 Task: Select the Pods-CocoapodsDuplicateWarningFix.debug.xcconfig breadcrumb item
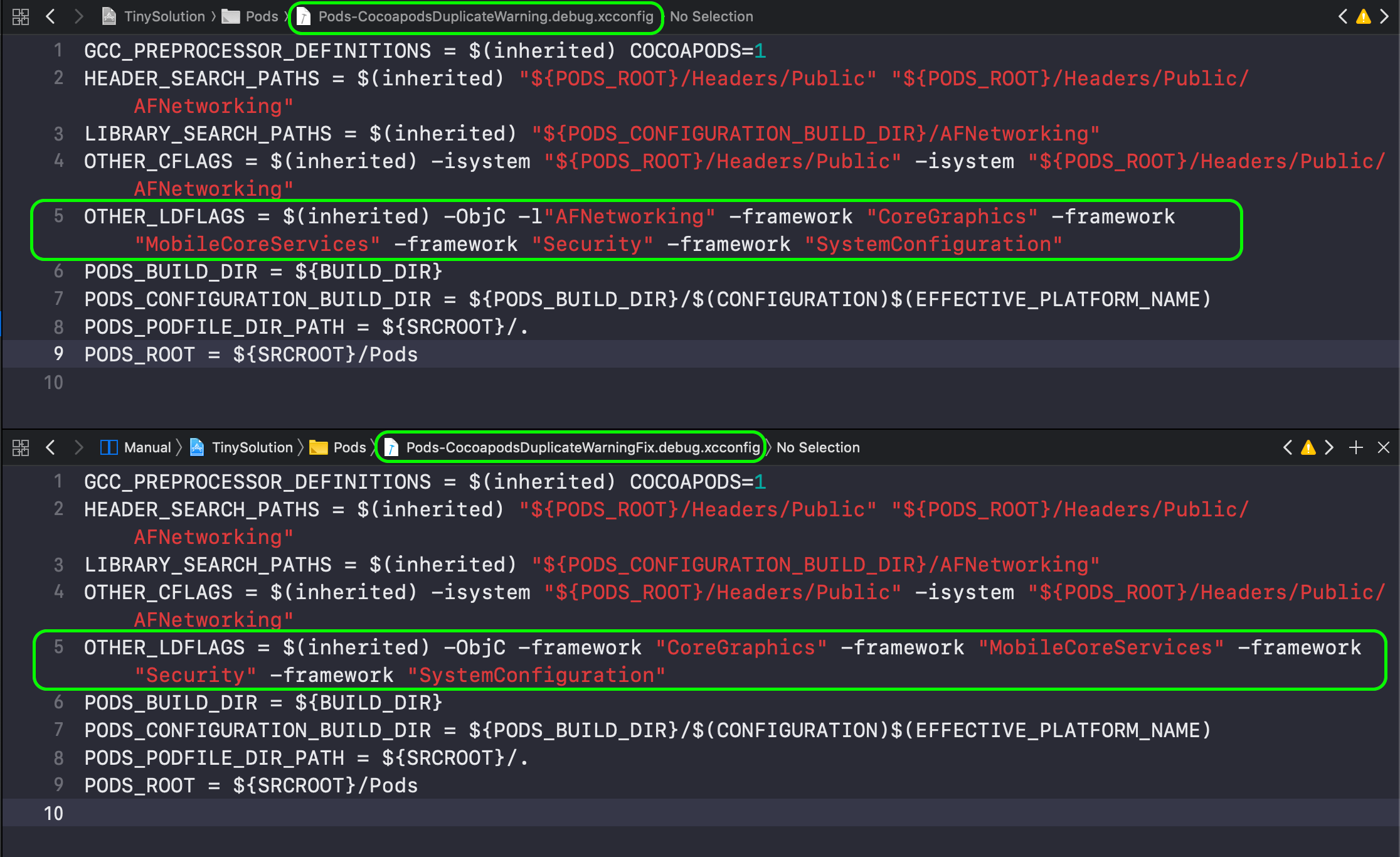tap(583, 447)
